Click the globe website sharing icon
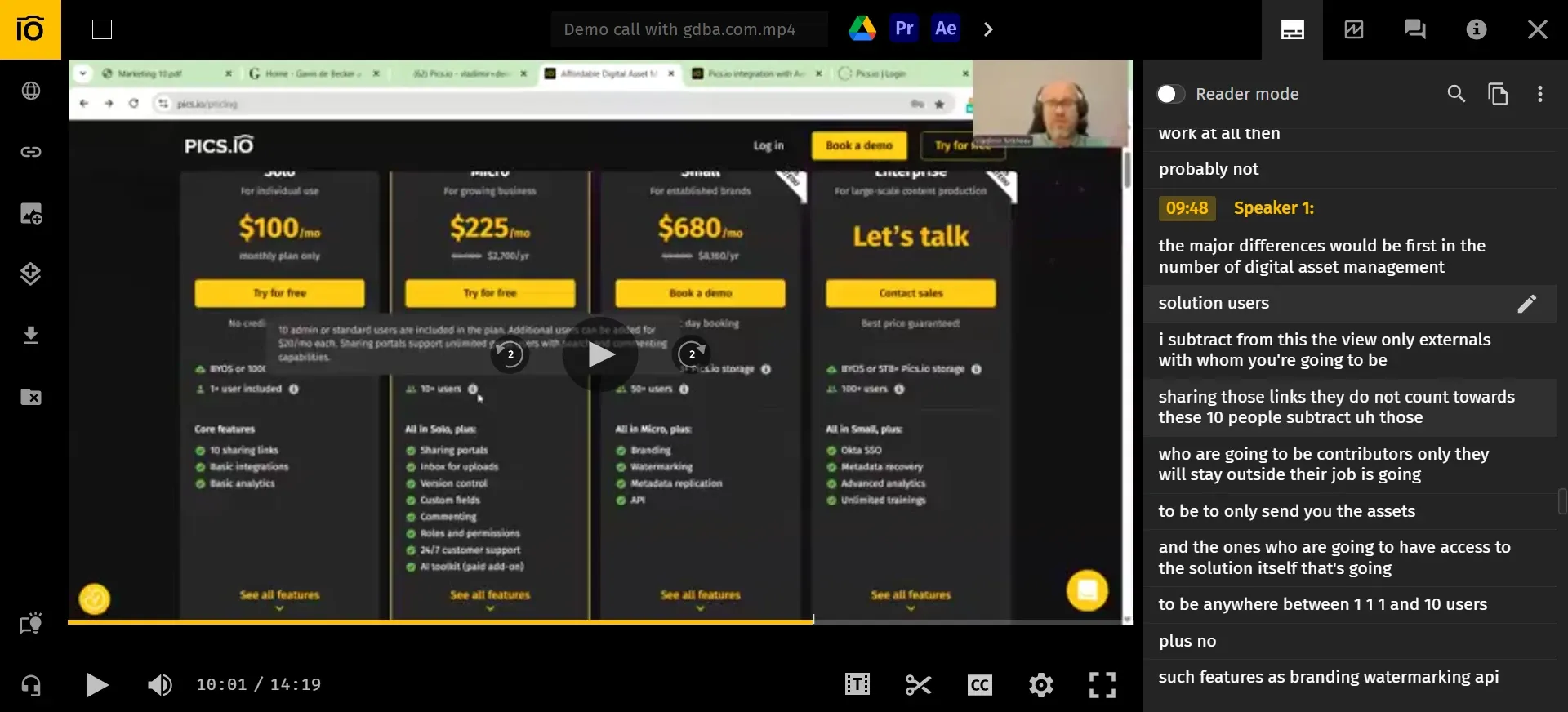The image size is (1568, 712). pos(31,91)
